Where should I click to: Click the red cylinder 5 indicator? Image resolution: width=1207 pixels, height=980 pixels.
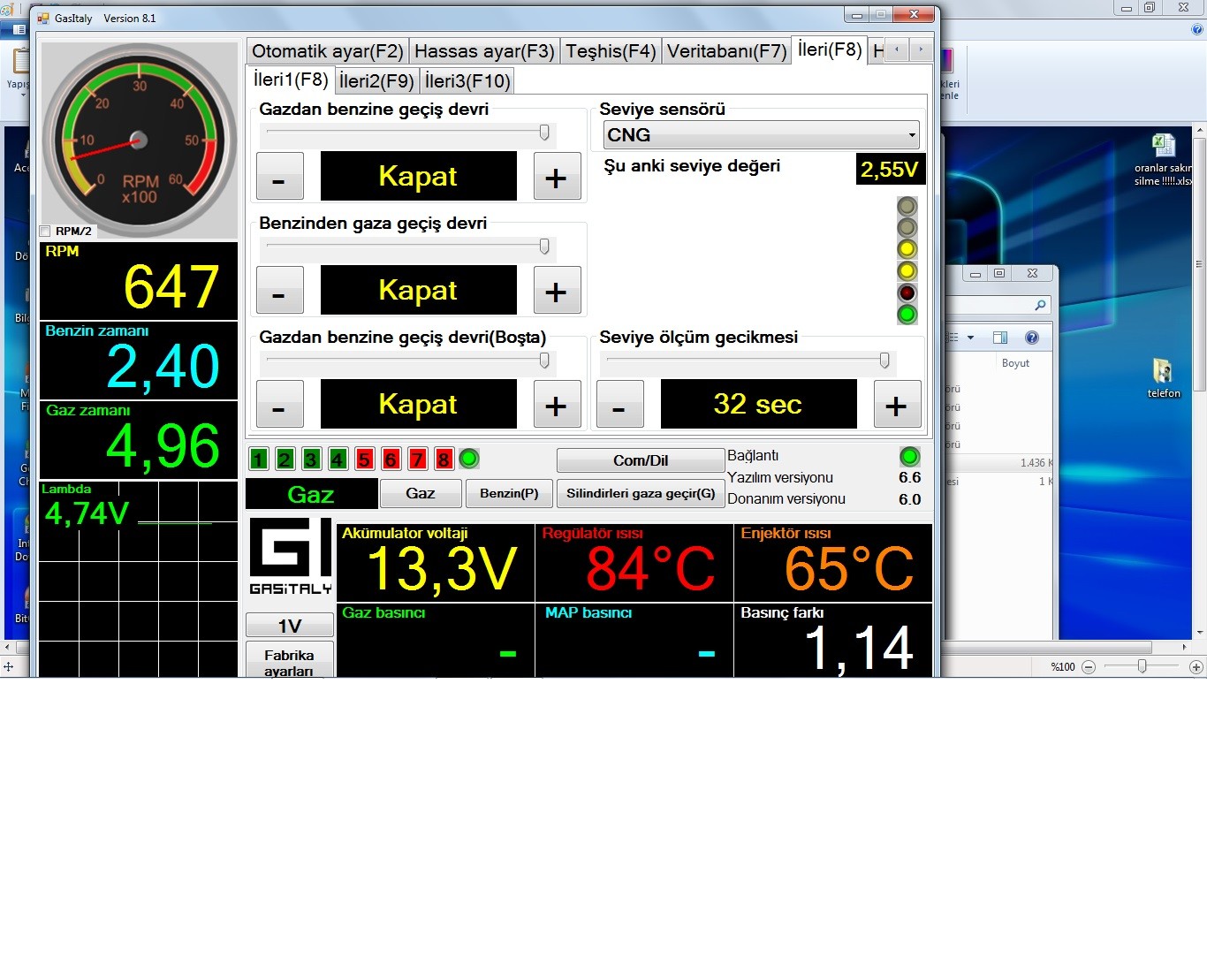tap(364, 459)
